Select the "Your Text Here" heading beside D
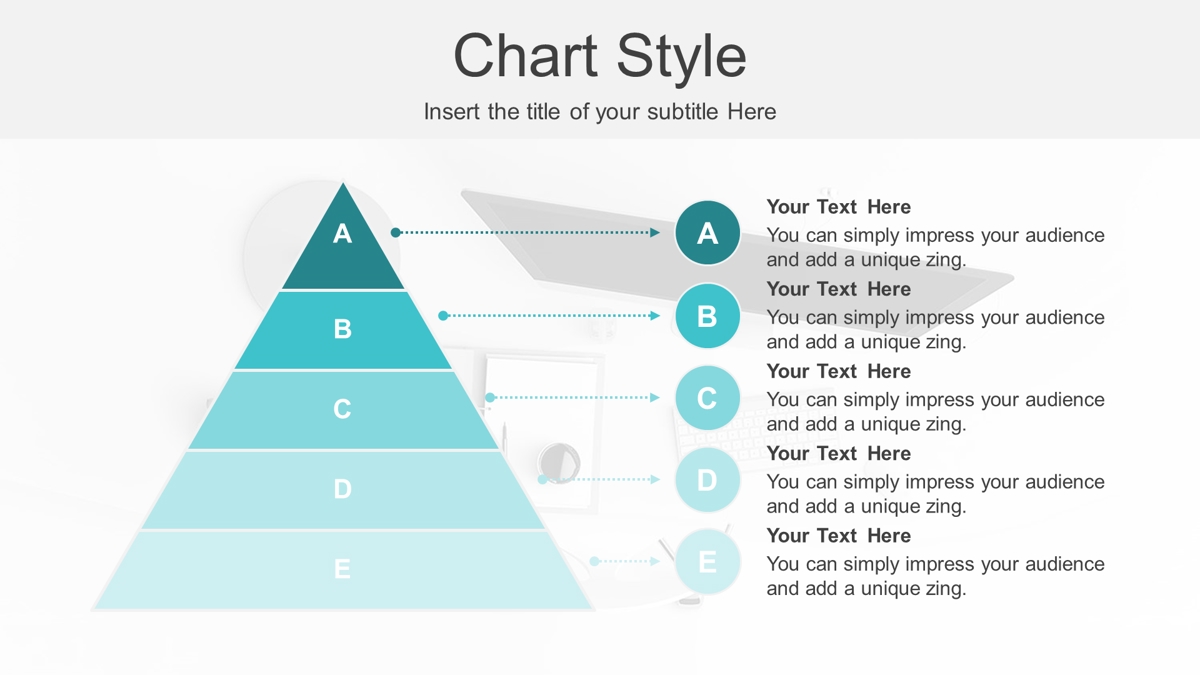 click(x=839, y=453)
